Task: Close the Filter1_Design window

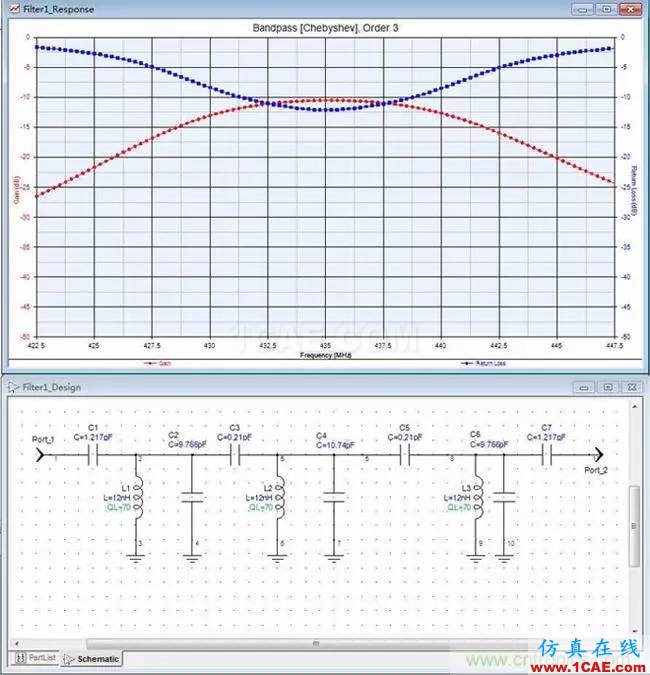Action: point(632,387)
